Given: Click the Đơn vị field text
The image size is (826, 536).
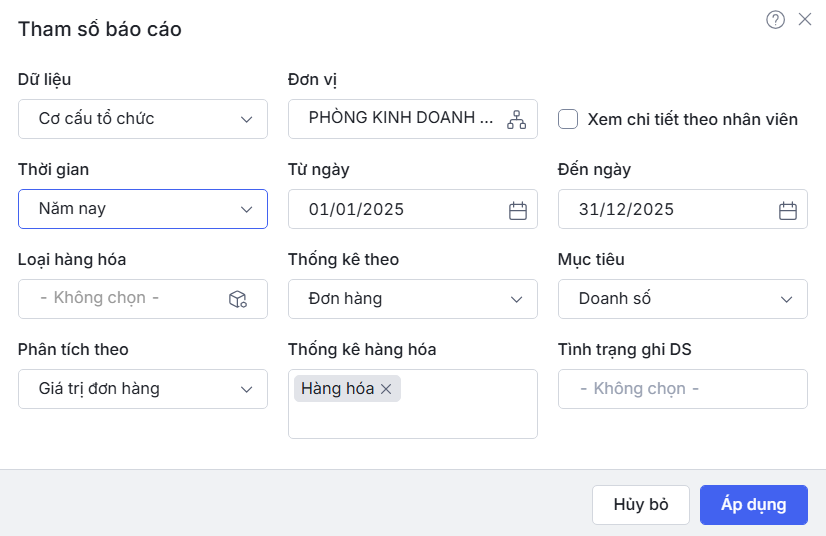Looking at the screenshot, I should click(400, 118).
